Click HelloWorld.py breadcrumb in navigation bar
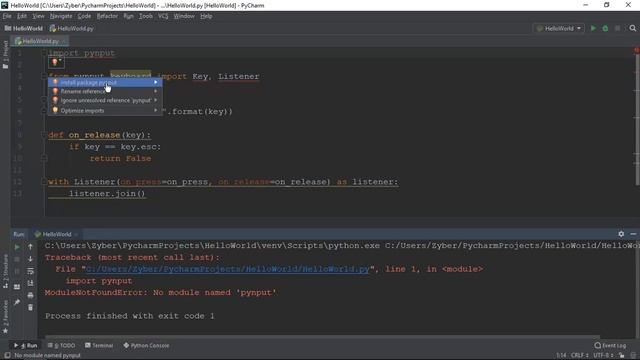The height and width of the screenshot is (360, 640). point(71,28)
